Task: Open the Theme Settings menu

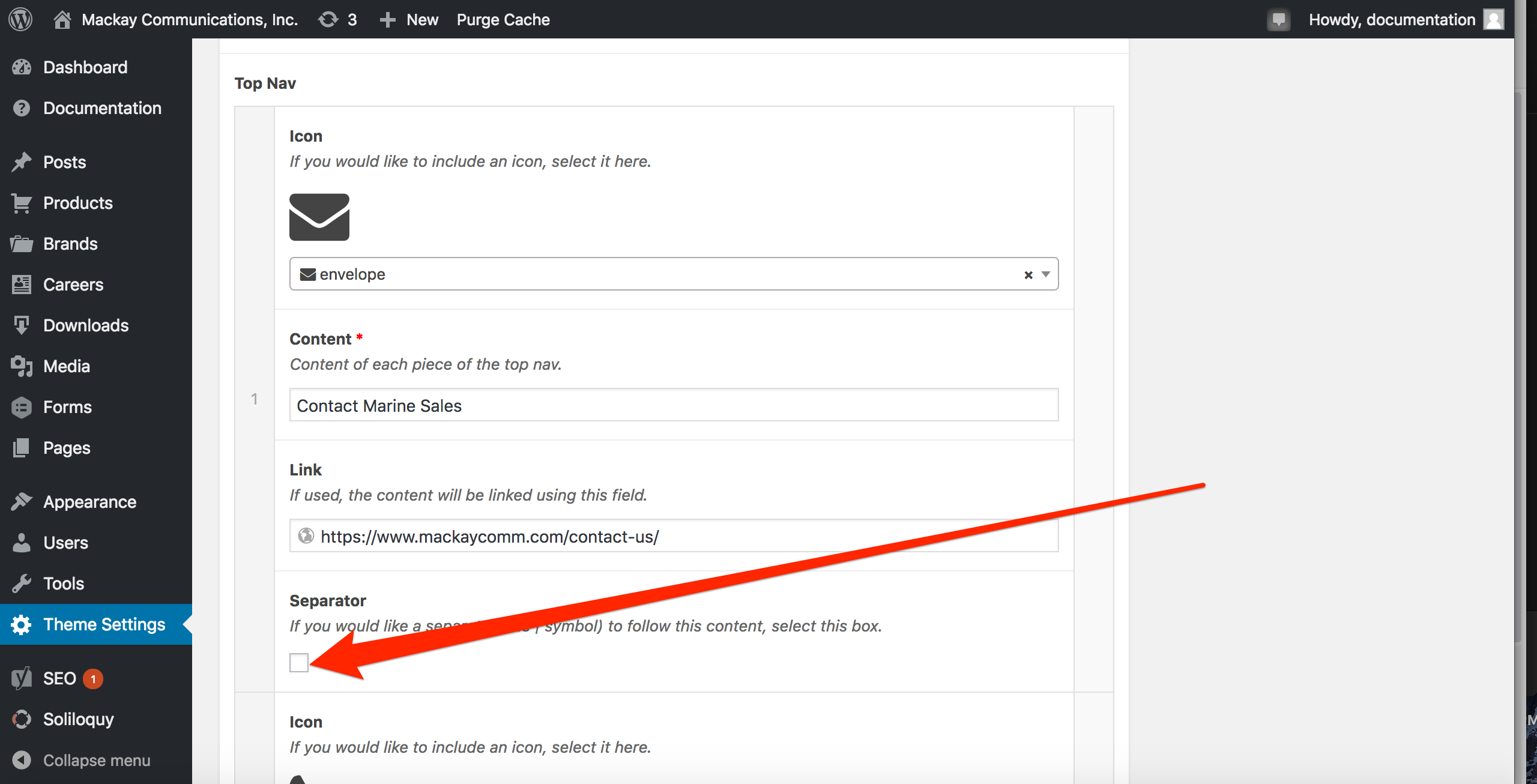Action: pyautogui.click(x=103, y=624)
